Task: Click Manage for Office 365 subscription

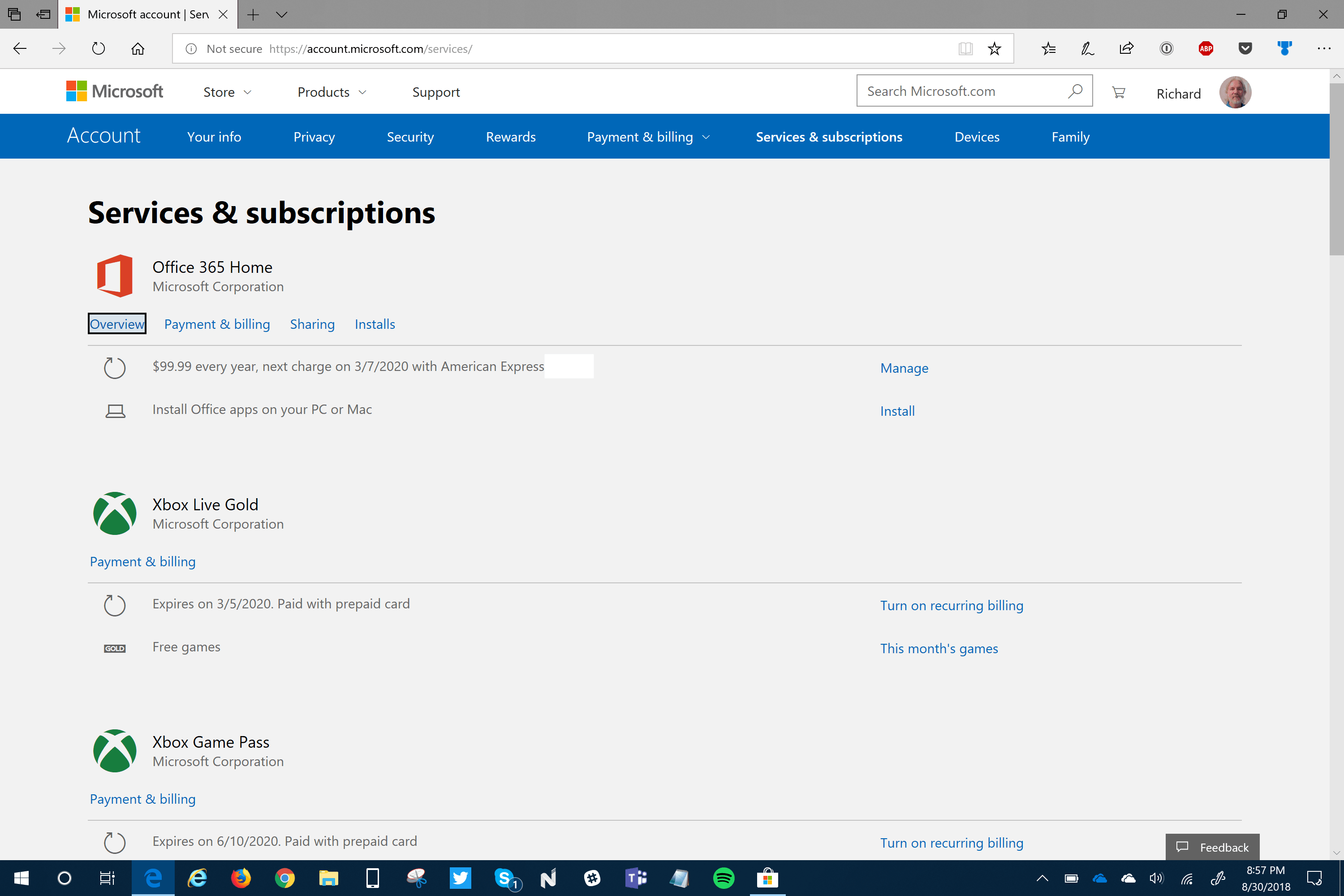Action: click(904, 368)
